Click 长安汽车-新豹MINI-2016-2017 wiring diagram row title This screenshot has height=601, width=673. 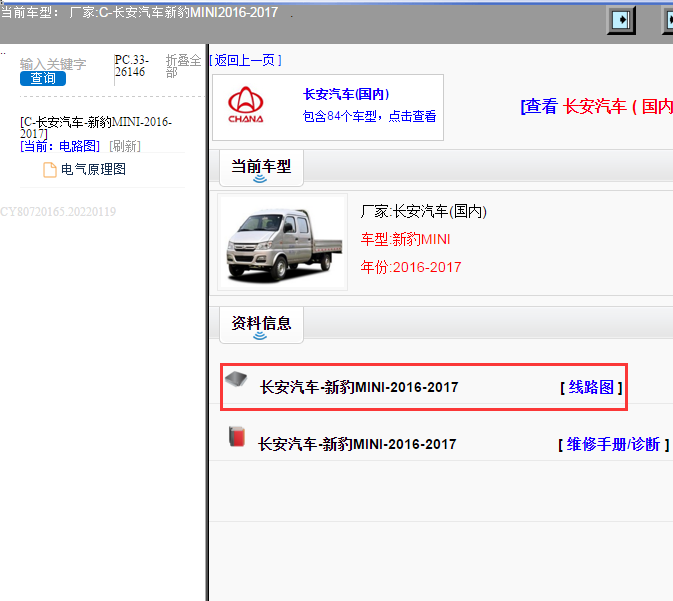(359, 388)
